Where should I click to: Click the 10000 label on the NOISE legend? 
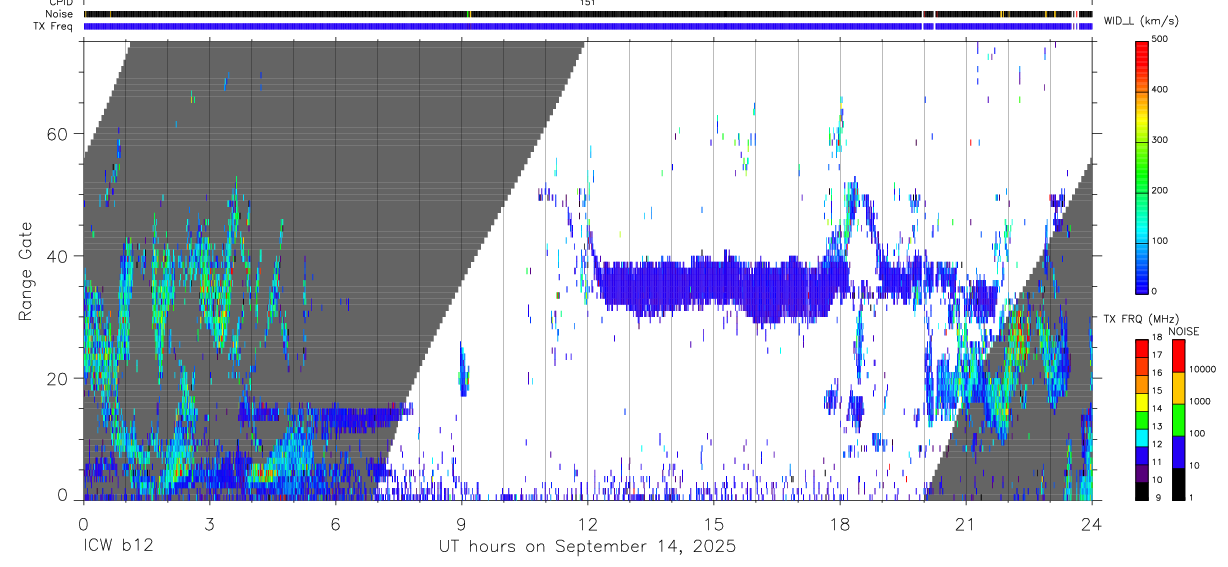(x=1203, y=369)
